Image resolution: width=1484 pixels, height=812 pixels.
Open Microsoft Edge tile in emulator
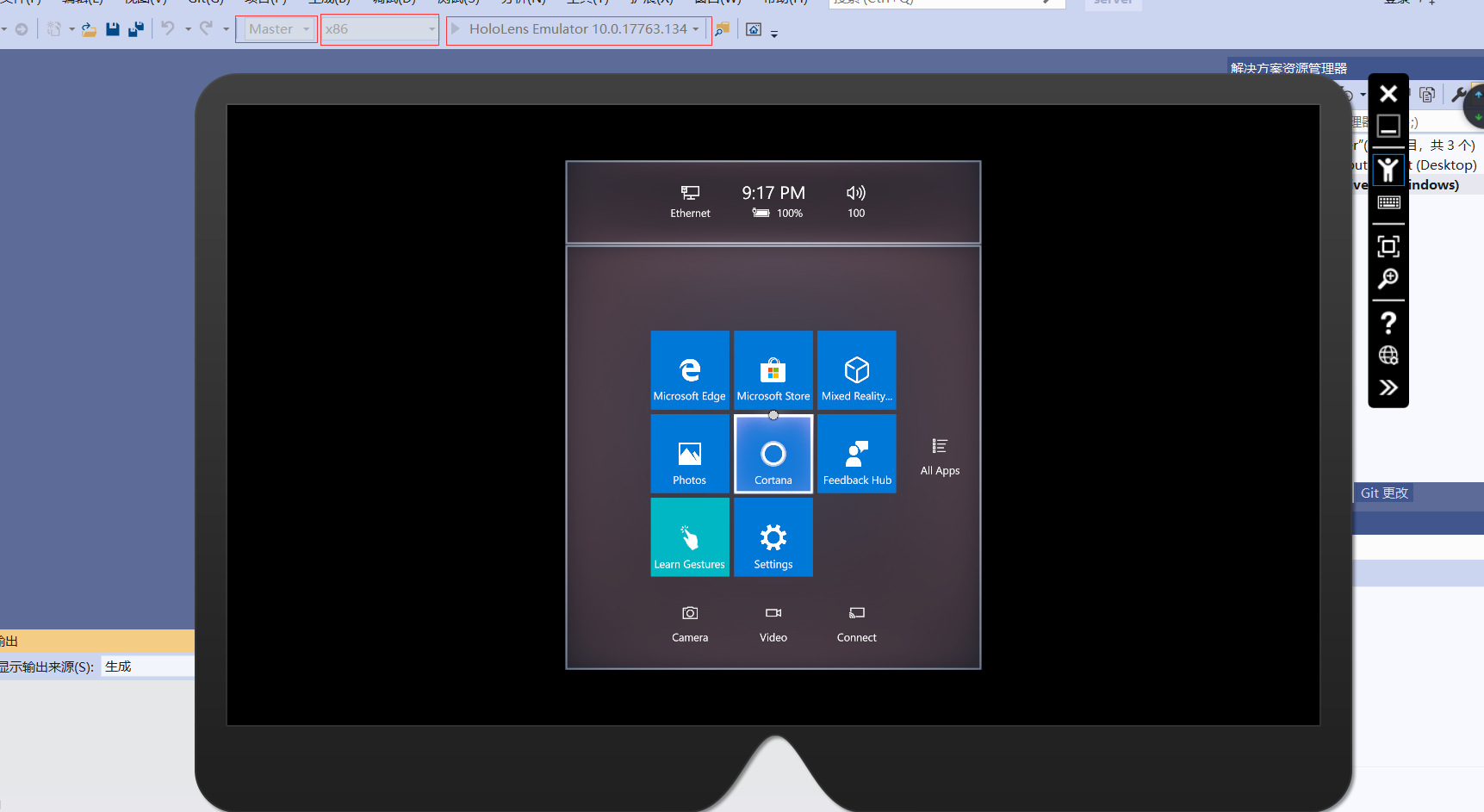pos(689,369)
